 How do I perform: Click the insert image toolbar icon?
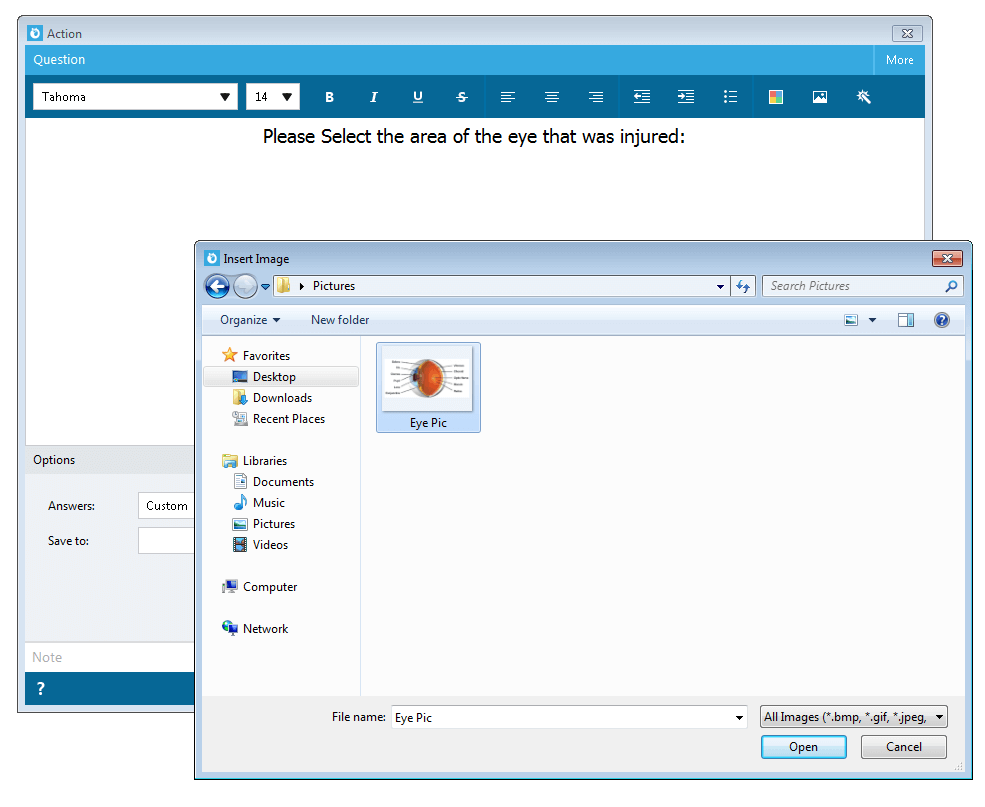pyautogui.click(x=820, y=97)
